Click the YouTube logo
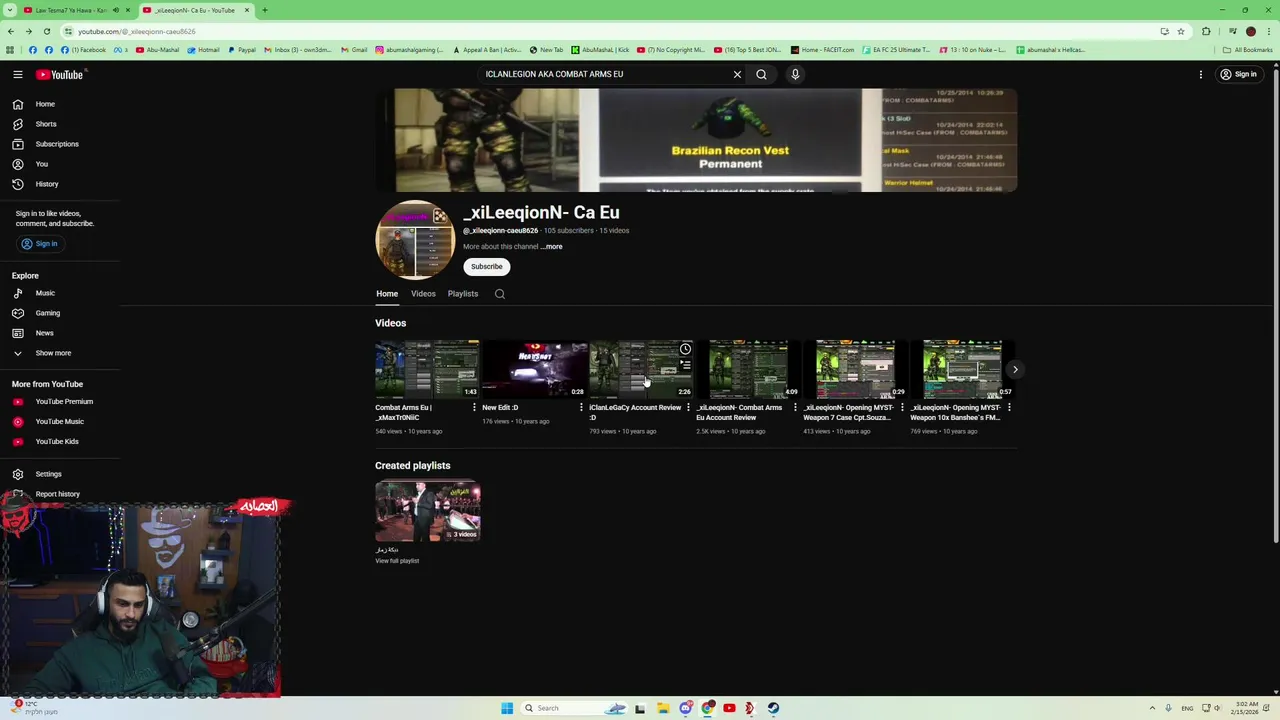Image resolution: width=1280 pixels, height=720 pixels. coord(60,74)
